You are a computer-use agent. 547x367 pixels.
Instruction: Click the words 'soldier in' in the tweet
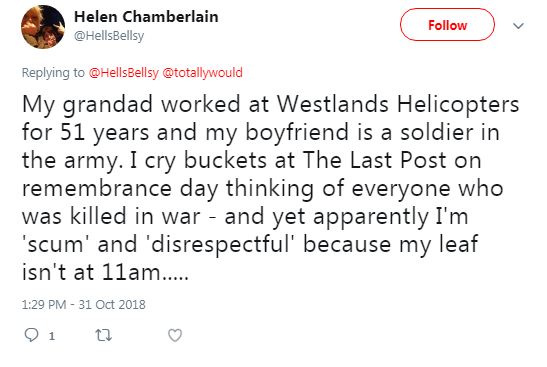click(450, 132)
